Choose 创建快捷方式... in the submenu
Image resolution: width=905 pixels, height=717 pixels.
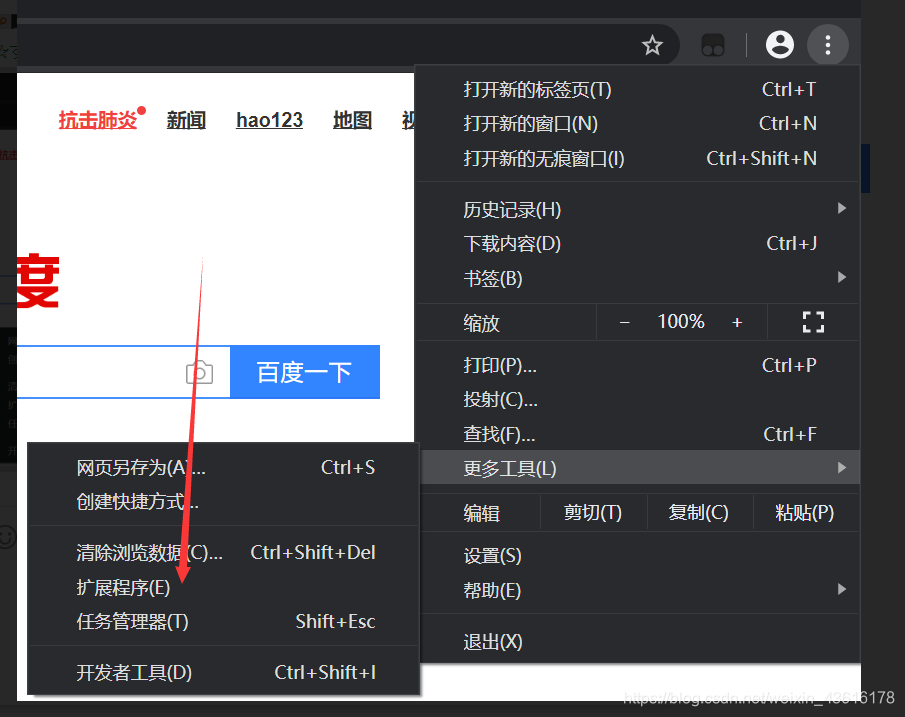tap(223, 501)
